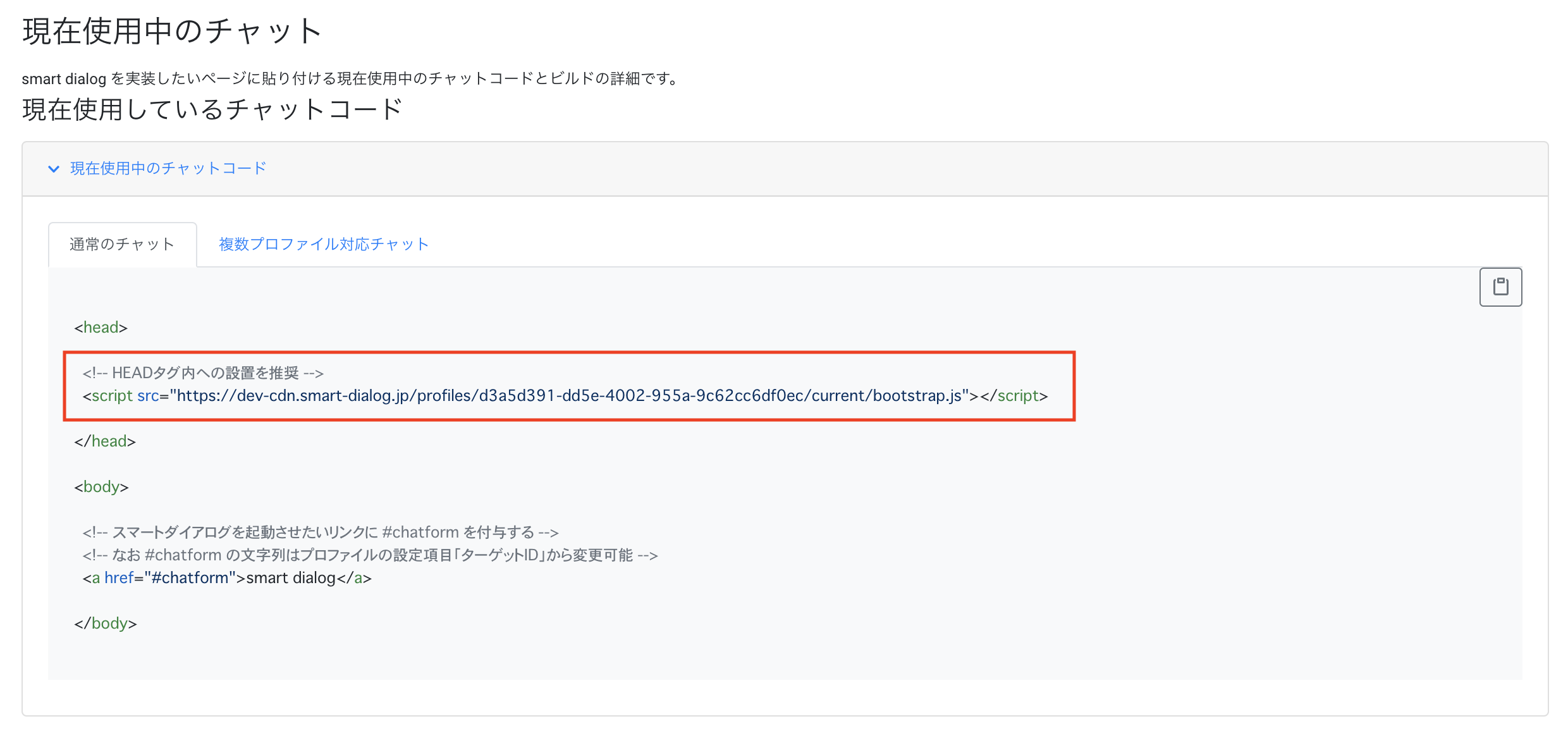Select the 通常のチャット tab
This screenshot has width=1568, height=745.
tap(122, 245)
